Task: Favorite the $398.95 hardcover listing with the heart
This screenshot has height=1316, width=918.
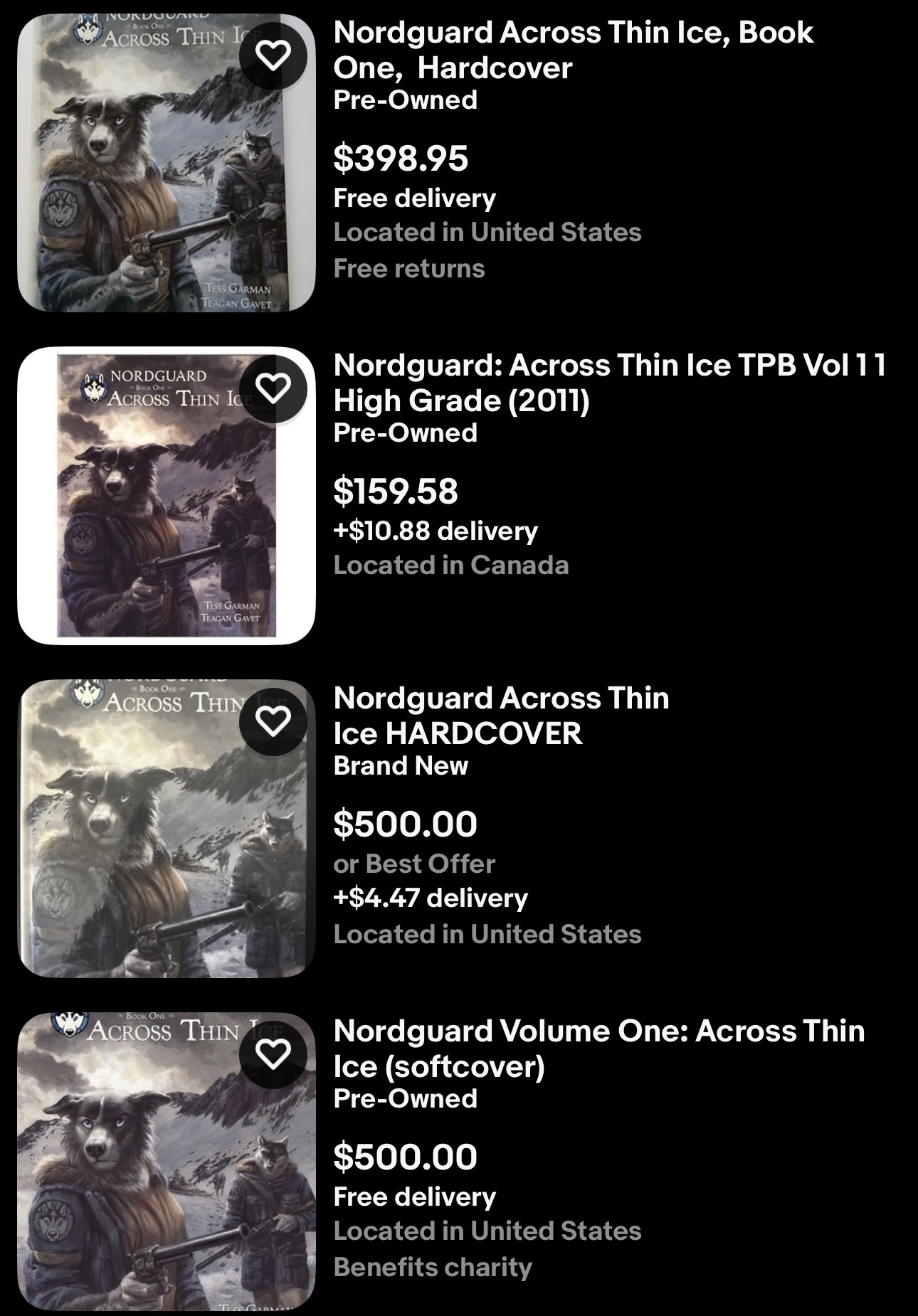Action: pos(273,55)
